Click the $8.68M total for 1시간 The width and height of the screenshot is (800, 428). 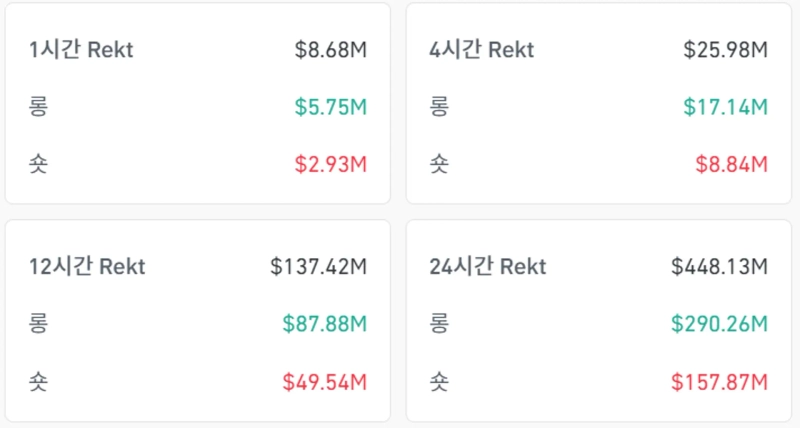(331, 49)
